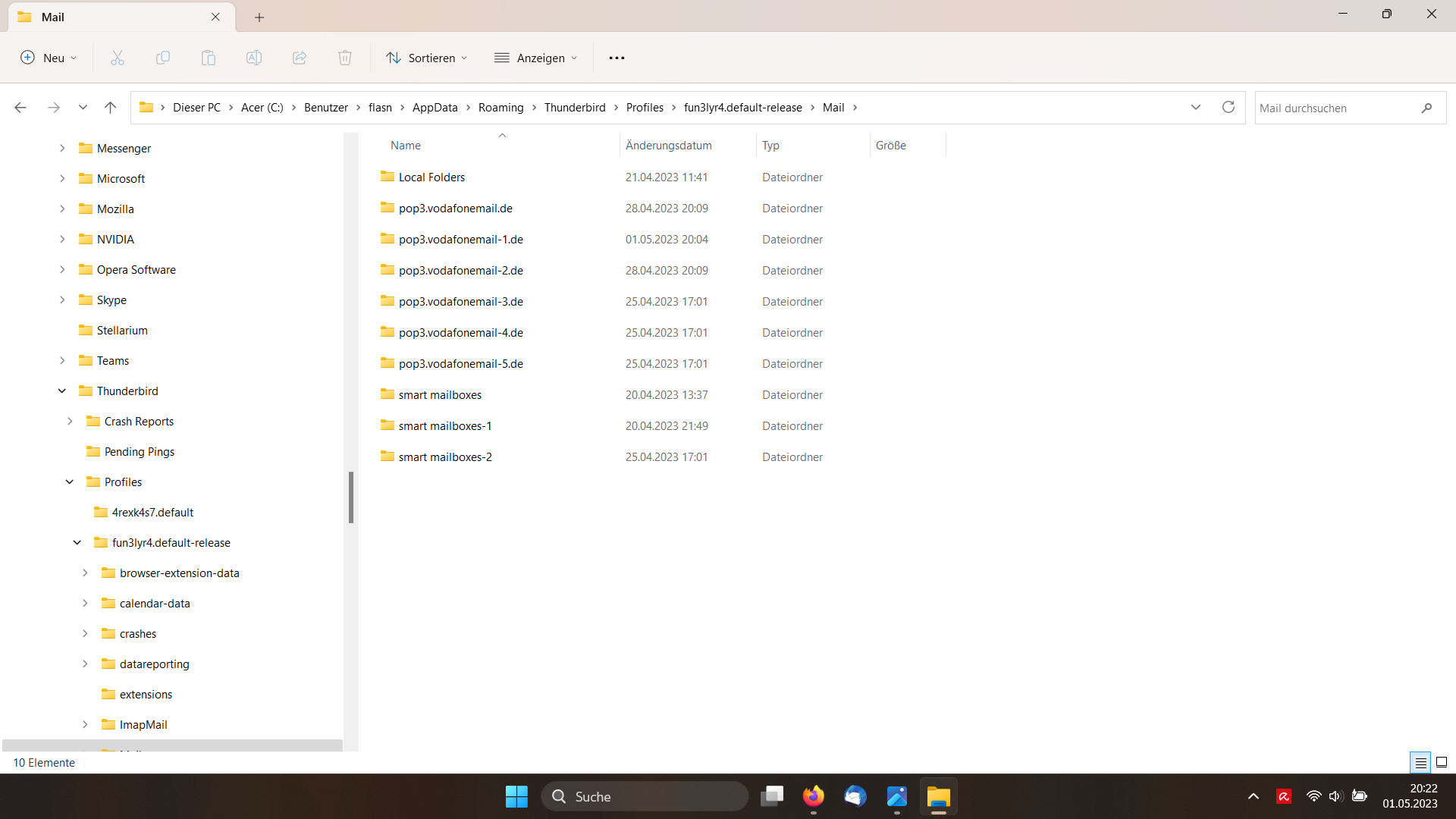The image size is (1456, 819).
Task: Click the Rename icon in toolbar
Action: coord(254,58)
